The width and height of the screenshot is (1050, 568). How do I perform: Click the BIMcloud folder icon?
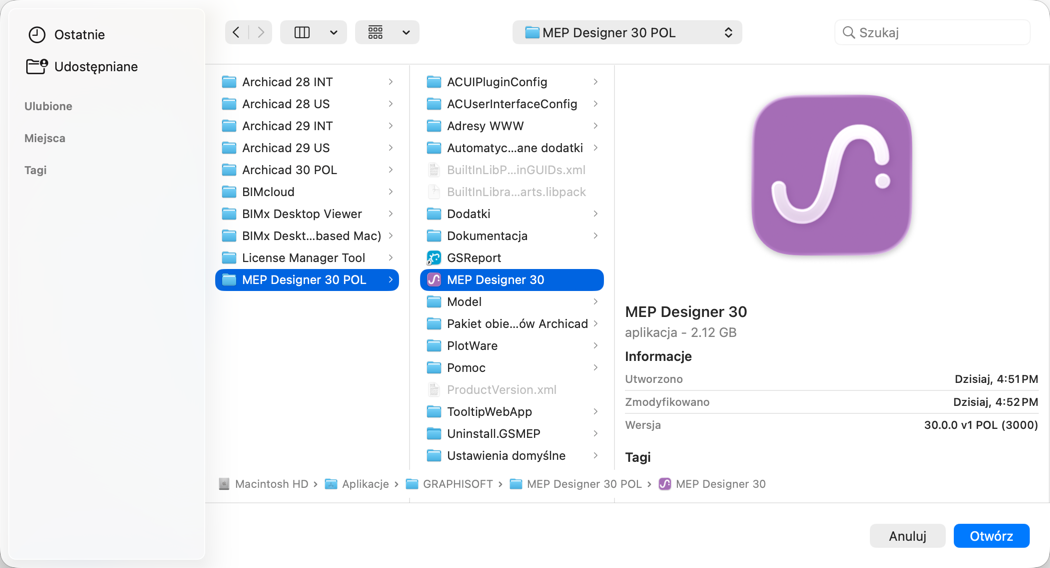(x=229, y=192)
